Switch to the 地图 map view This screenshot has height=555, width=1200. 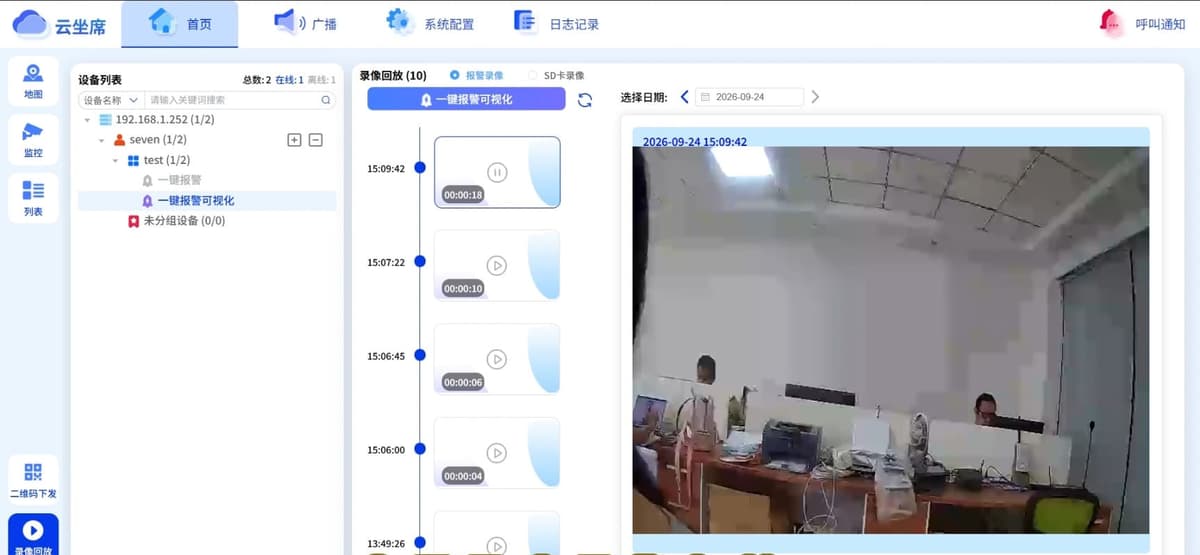pos(33,82)
